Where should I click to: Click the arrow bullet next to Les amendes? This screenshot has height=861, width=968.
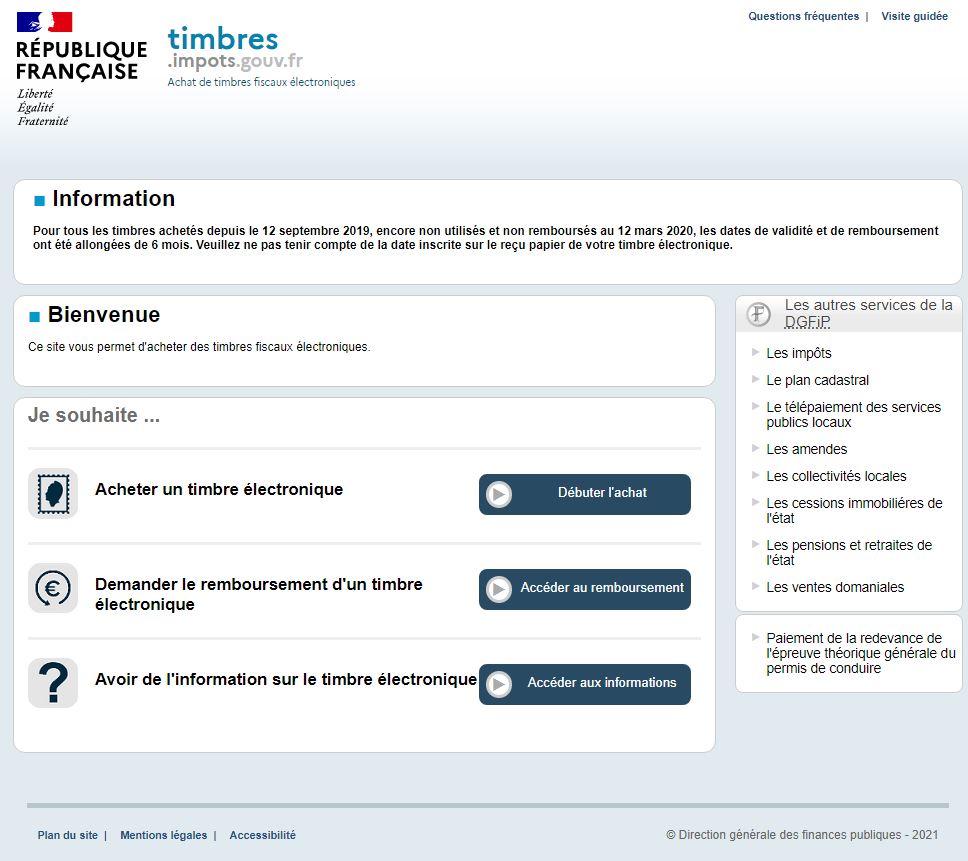[x=755, y=448]
